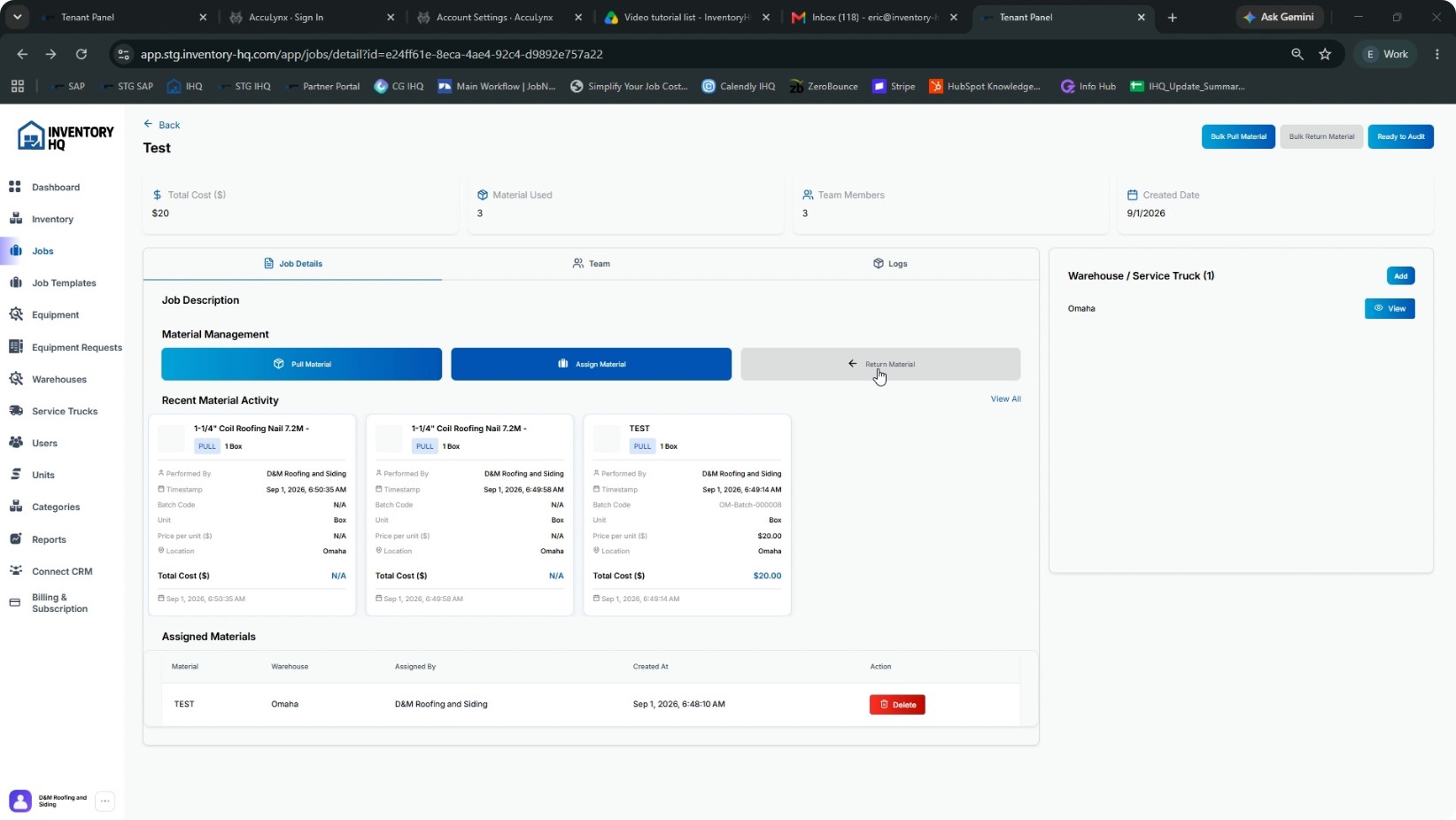The image size is (1456, 820).
Task: Switch to Account Settings AccuLynx tab
Action: click(x=498, y=17)
